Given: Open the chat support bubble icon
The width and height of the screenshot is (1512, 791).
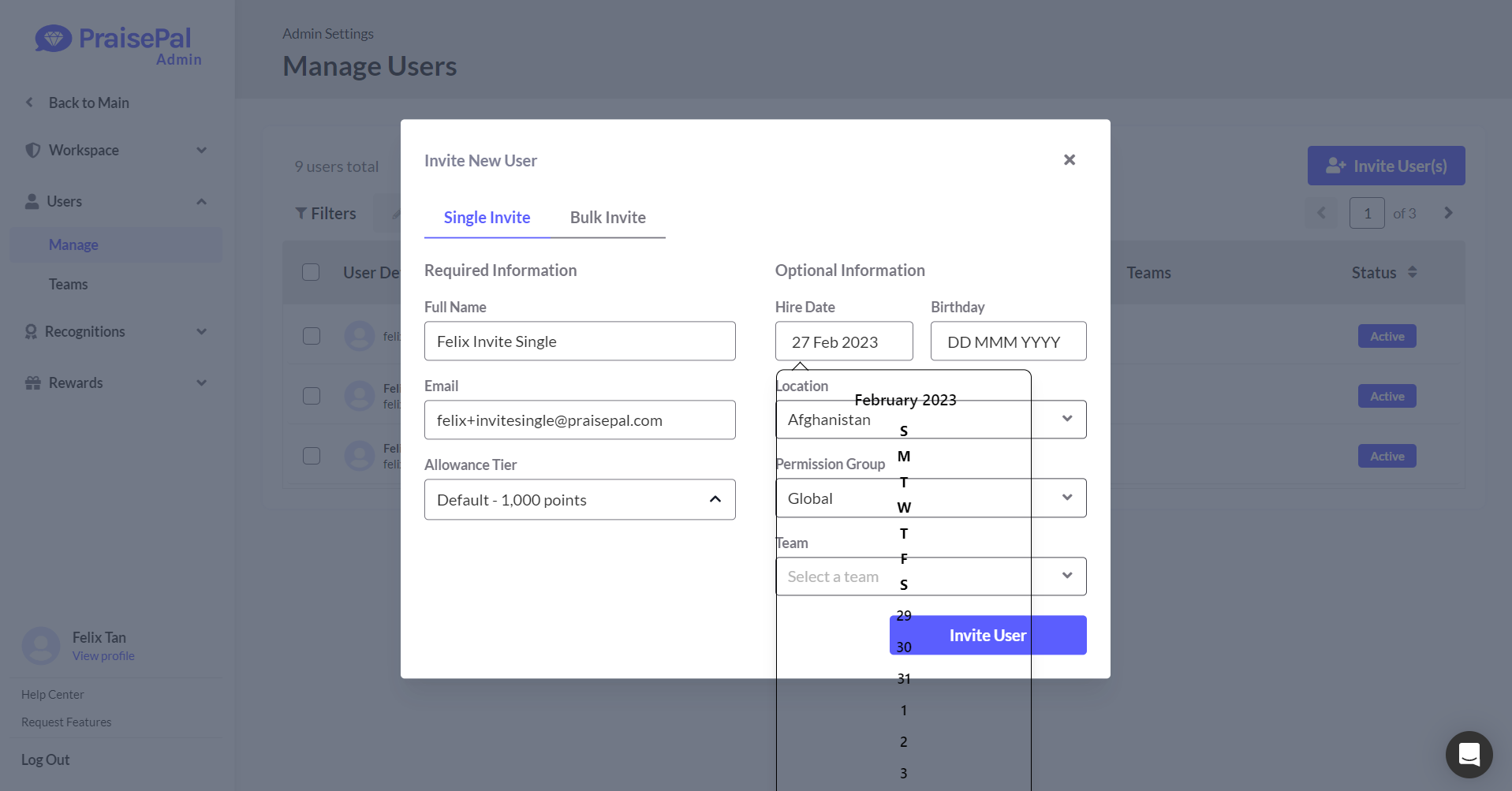Looking at the screenshot, I should [x=1469, y=754].
